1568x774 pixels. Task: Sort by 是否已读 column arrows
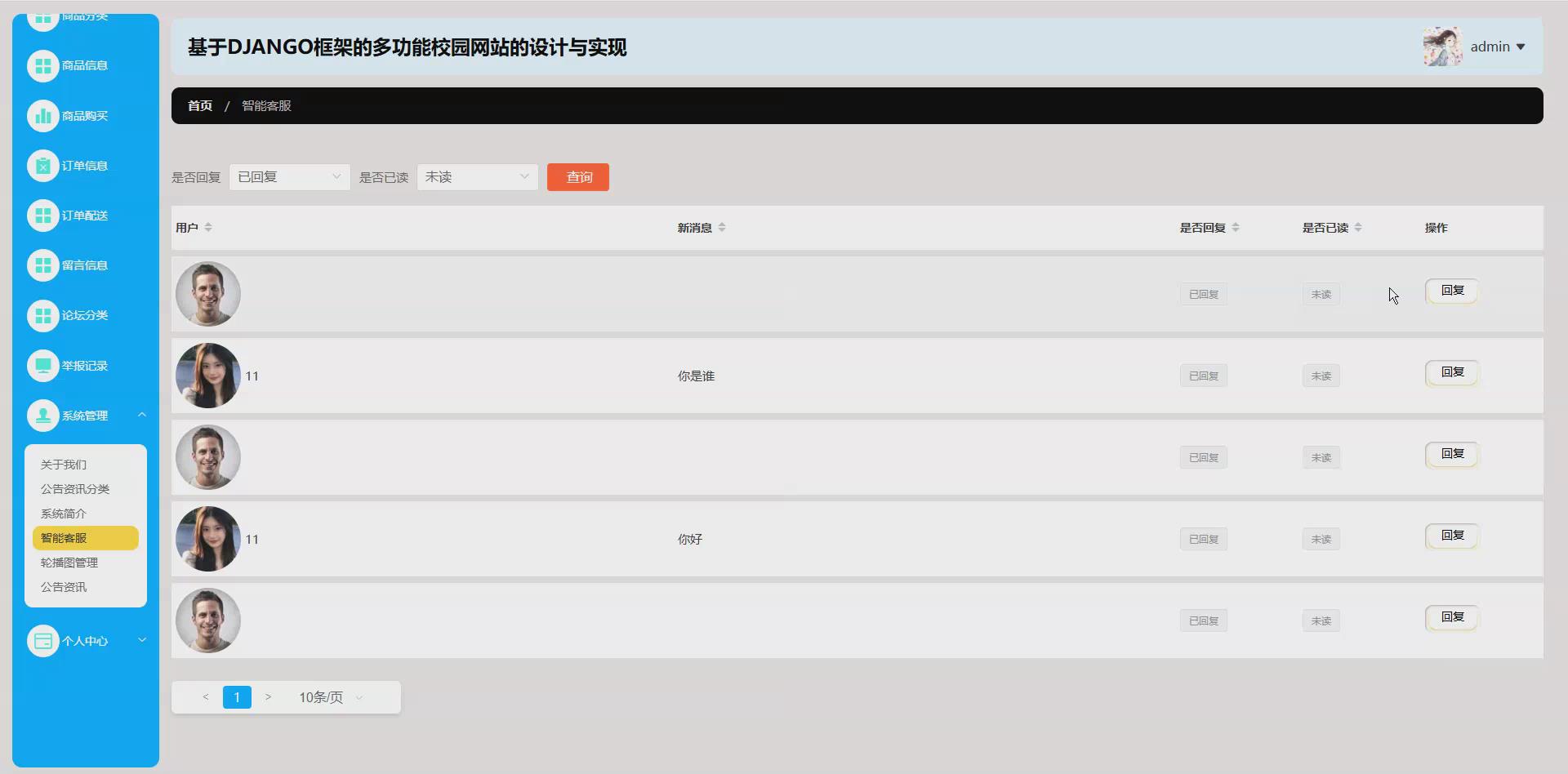(1358, 227)
